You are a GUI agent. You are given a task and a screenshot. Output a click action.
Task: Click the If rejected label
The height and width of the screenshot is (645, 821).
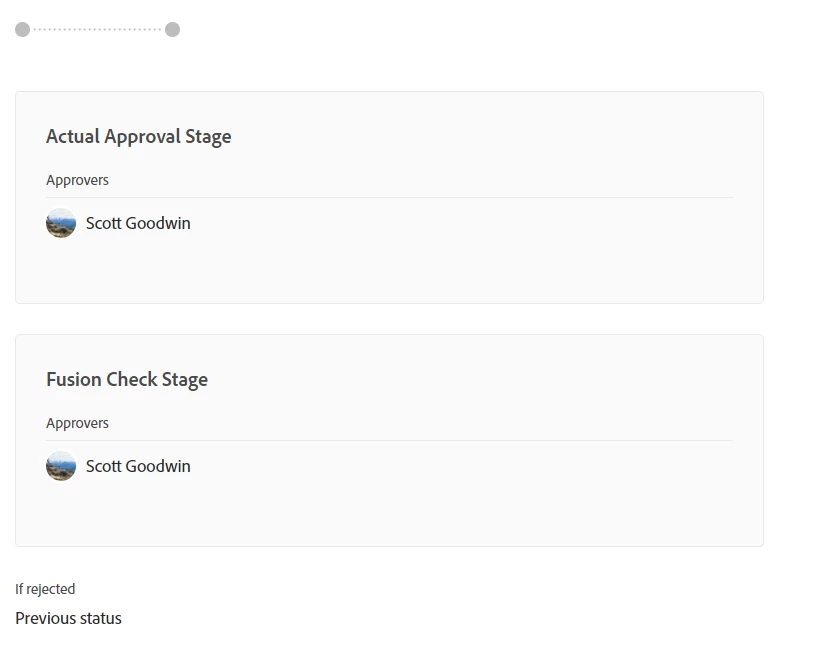coord(45,589)
